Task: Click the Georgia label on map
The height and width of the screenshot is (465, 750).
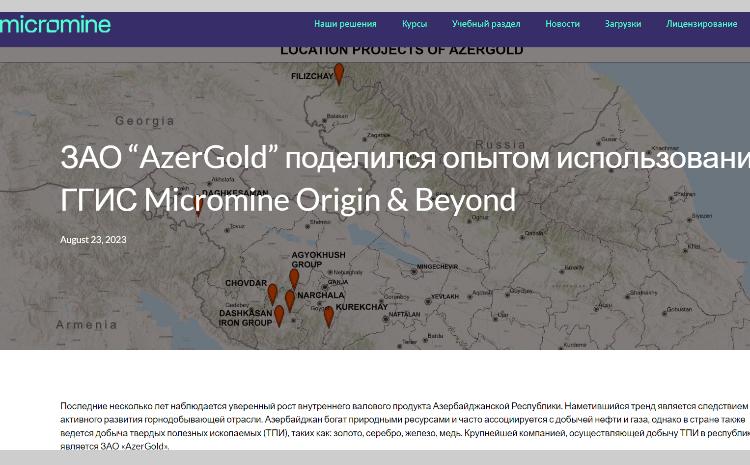Action: click(x=144, y=121)
